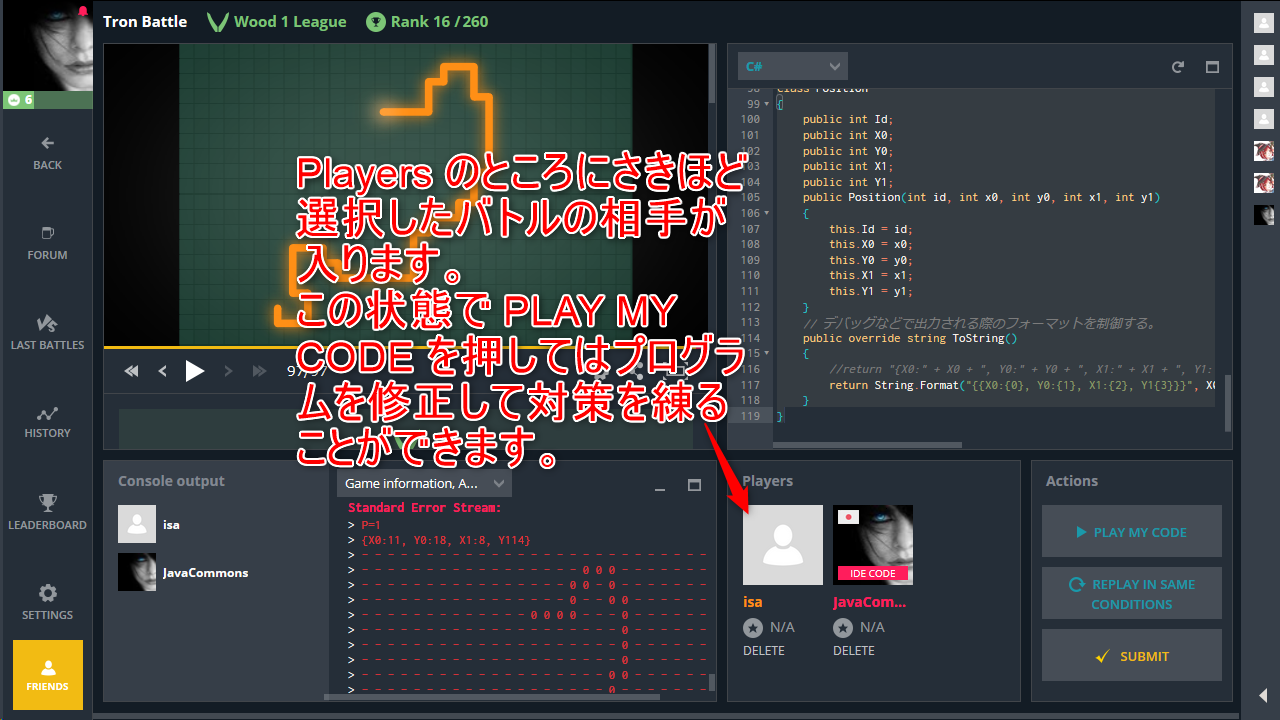Image resolution: width=1280 pixels, height=720 pixels.
Task: Collapse the right sidebar with the arrow
Action: click(x=1264, y=695)
